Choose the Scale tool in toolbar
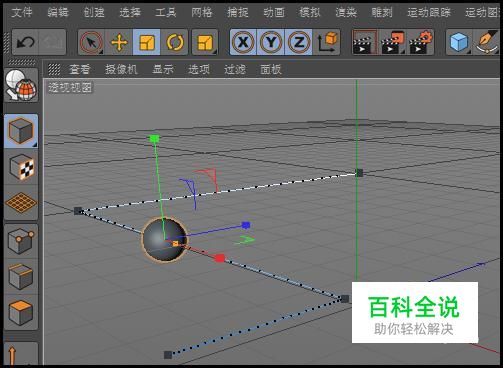This screenshot has height=368, width=503. [147, 42]
